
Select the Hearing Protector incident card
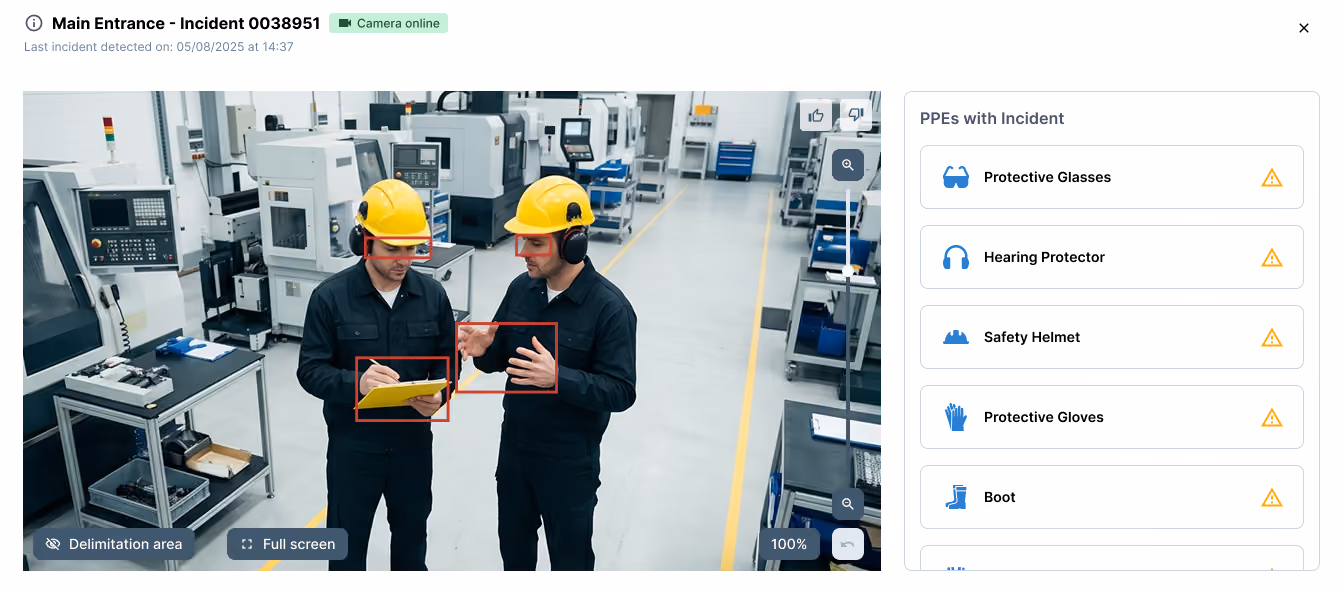coord(1111,257)
